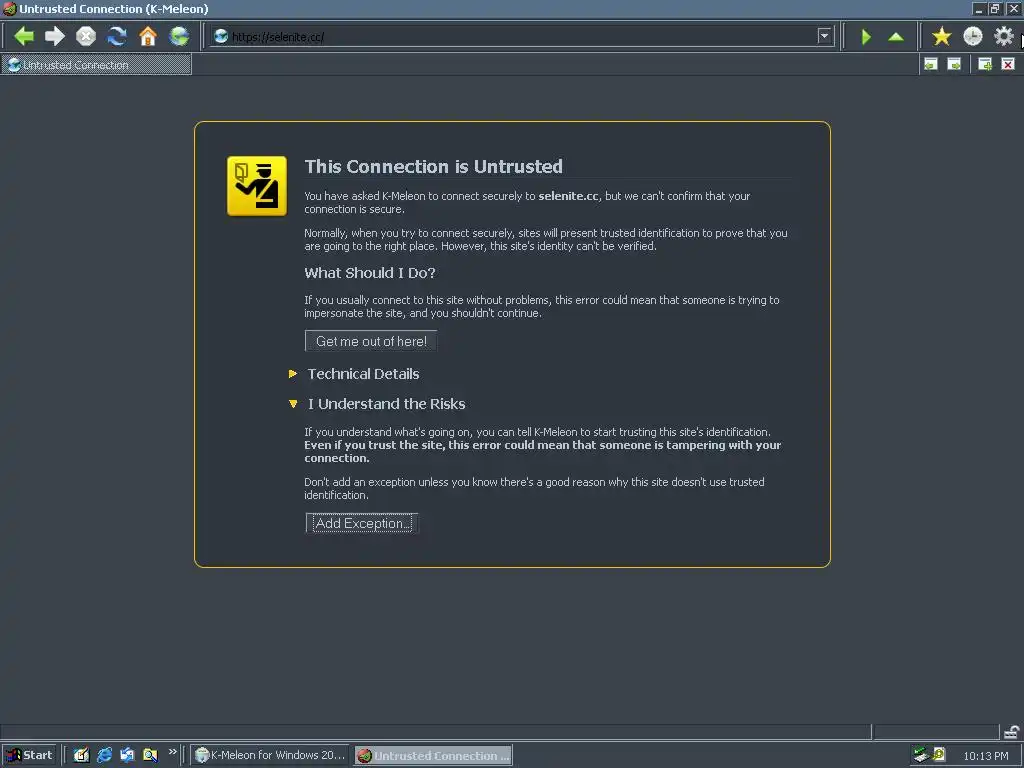The image size is (1024, 768).
Task: Click the bold selenite.cc domain text
Action: click(x=568, y=196)
